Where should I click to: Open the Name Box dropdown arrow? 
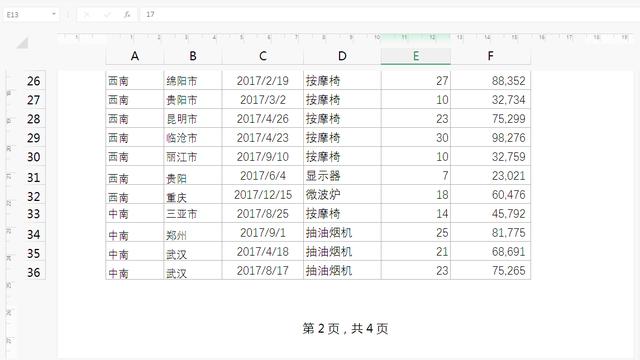coord(53,14)
